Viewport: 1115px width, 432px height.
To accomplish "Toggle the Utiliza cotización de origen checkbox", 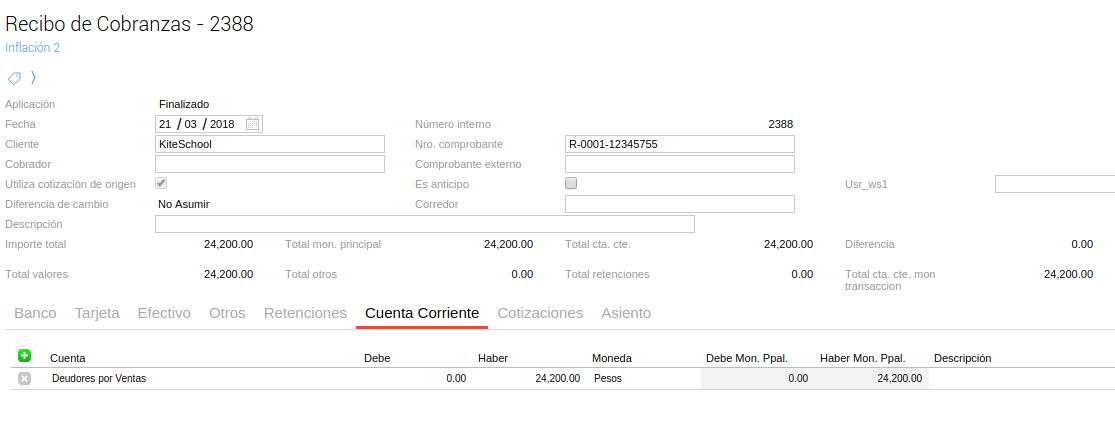I will click(161, 184).
